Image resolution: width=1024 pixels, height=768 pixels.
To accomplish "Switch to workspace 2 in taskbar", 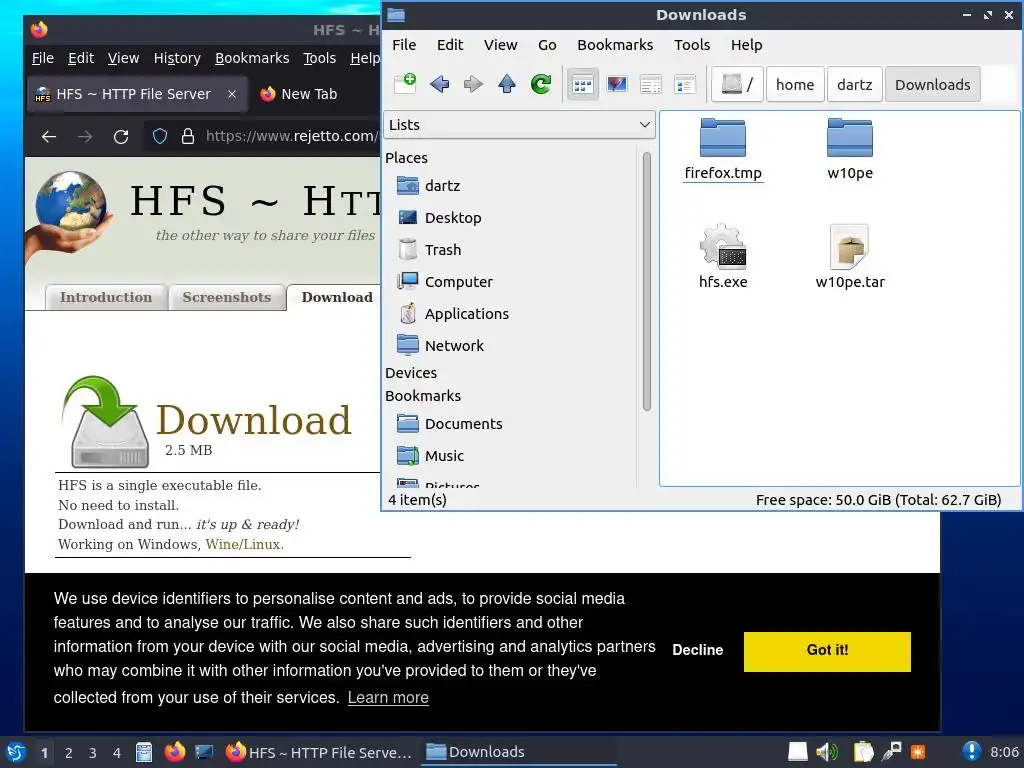I will pyautogui.click(x=69, y=753).
